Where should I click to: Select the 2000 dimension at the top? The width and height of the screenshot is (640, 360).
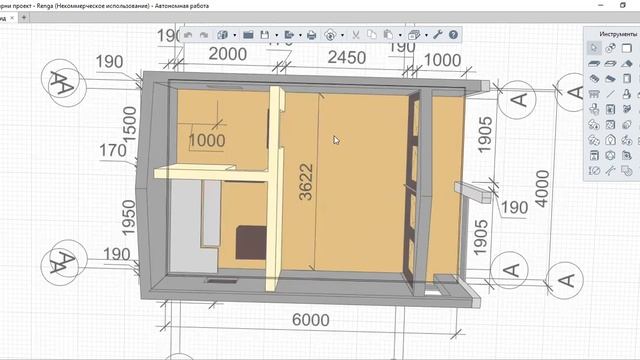tap(227, 54)
